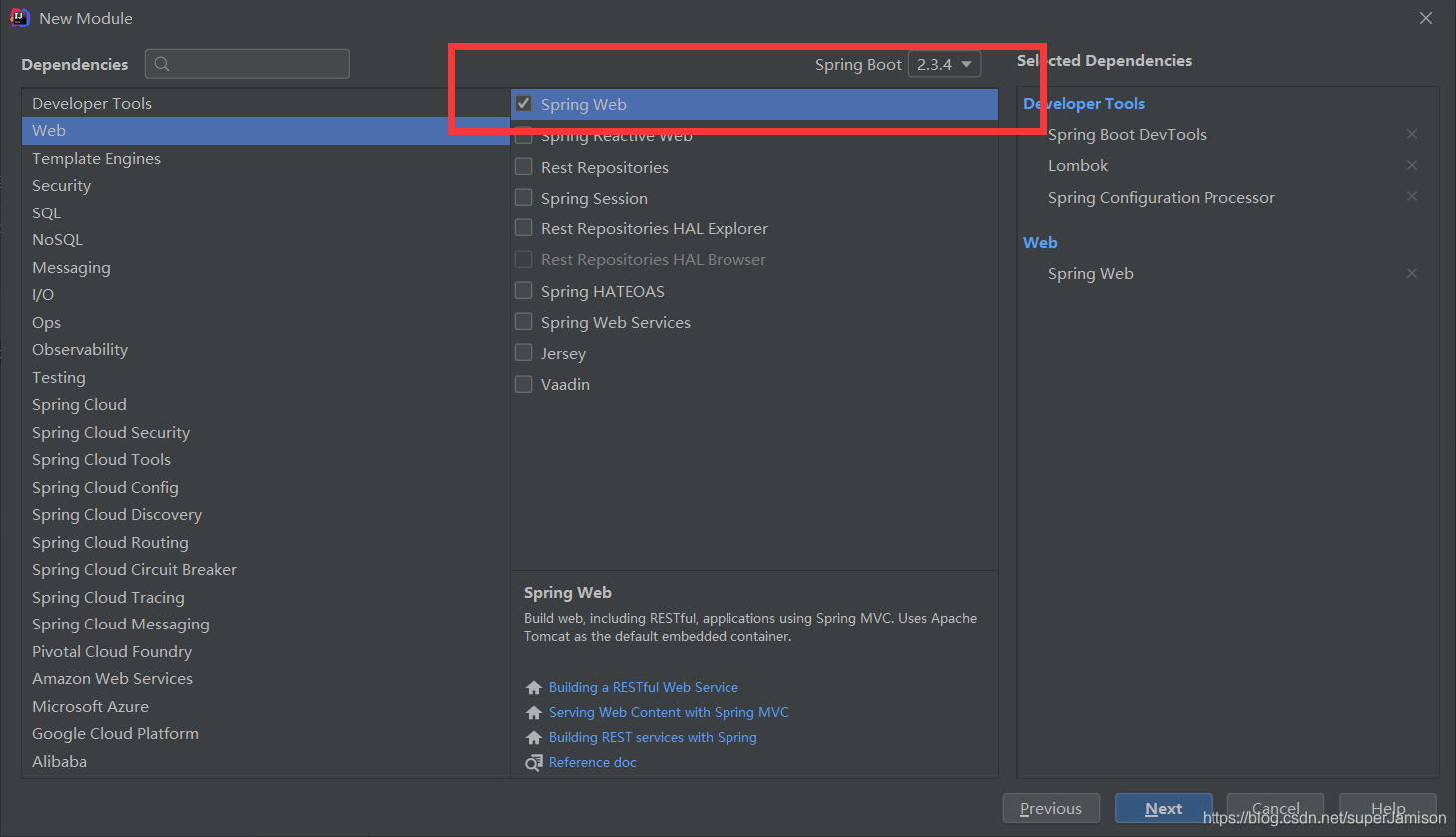Click the Reference doc icon
Screen dimensions: 1456x837
point(534,763)
